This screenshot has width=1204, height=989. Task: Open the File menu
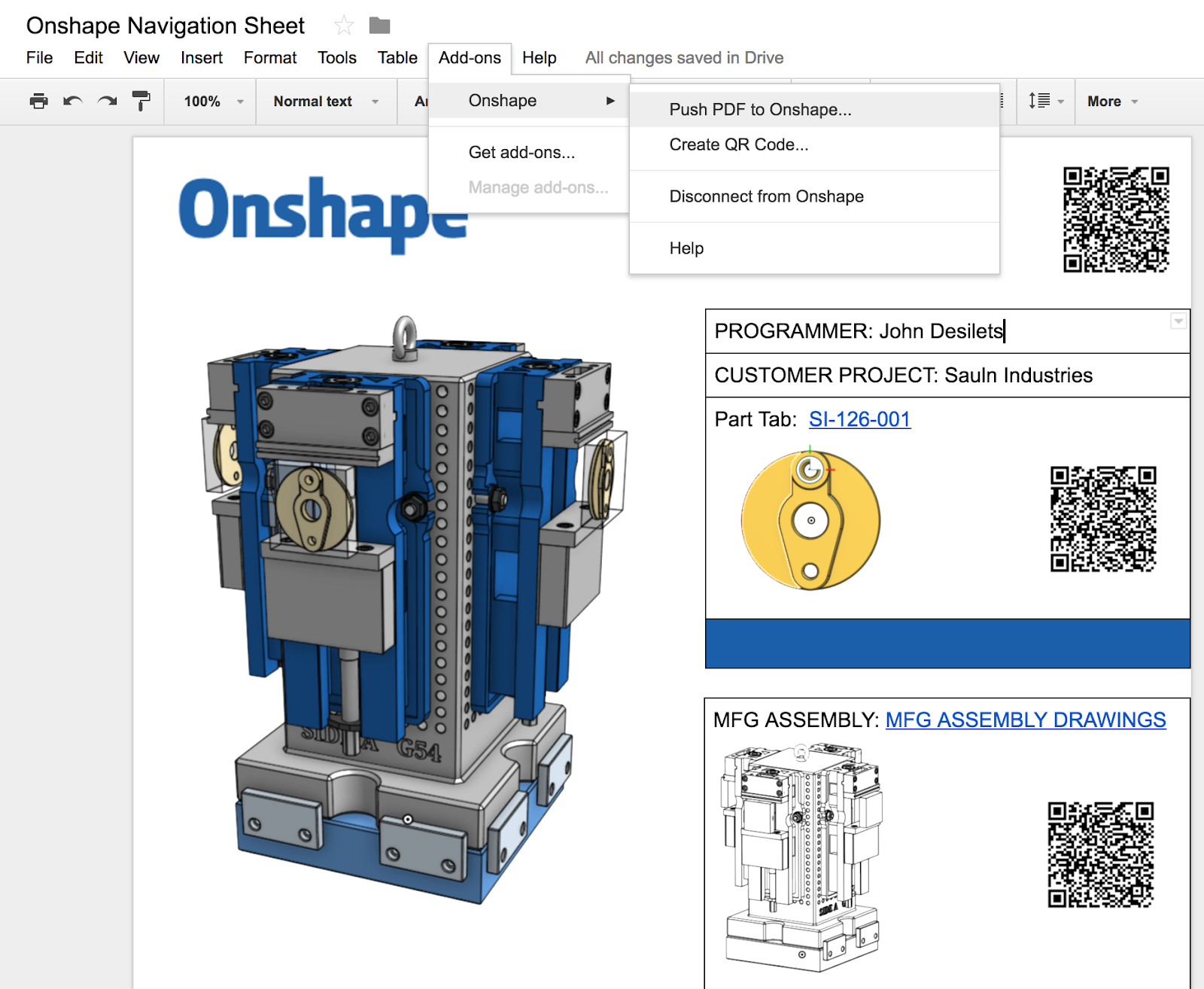pos(39,58)
